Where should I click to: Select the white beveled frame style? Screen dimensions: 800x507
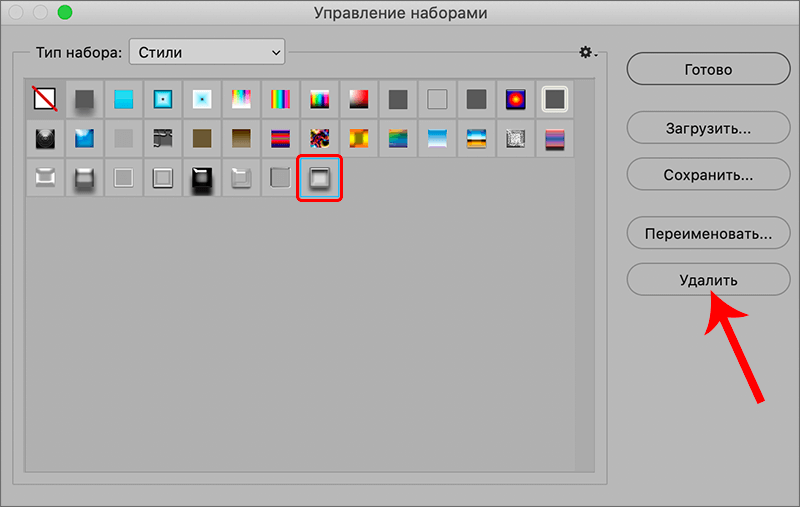45,178
